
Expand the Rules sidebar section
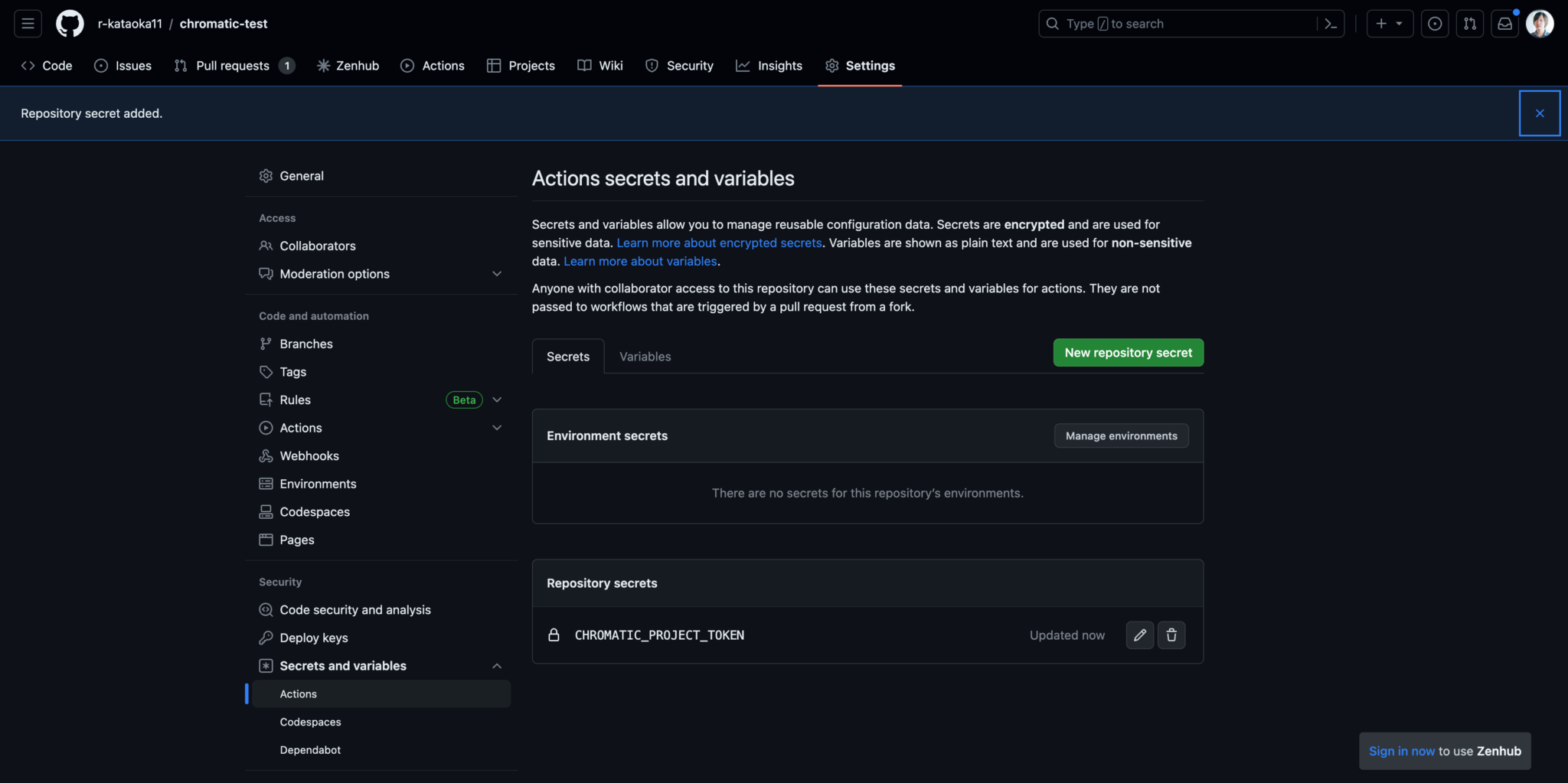pos(497,400)
